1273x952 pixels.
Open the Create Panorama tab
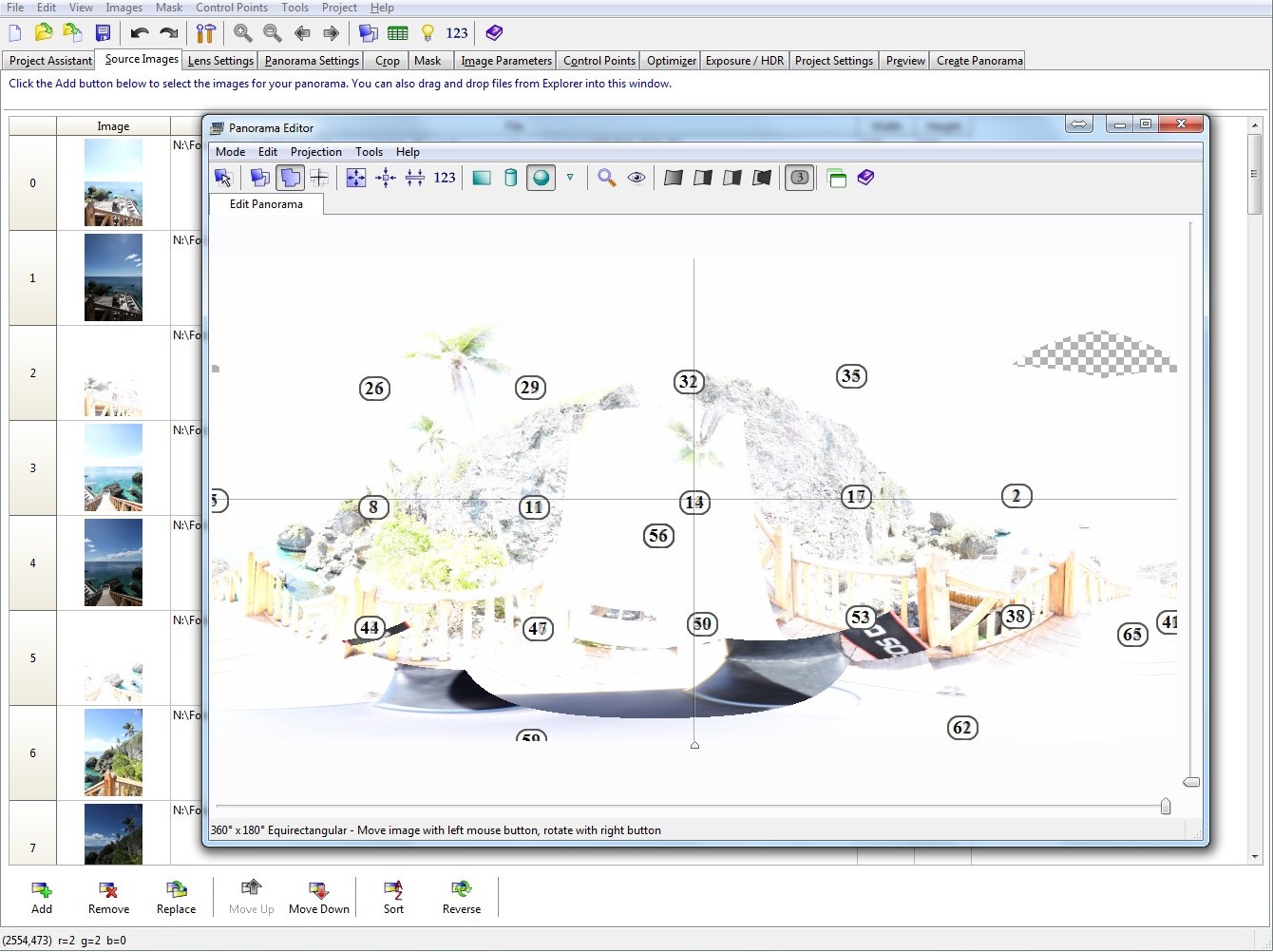coord(979,61)
